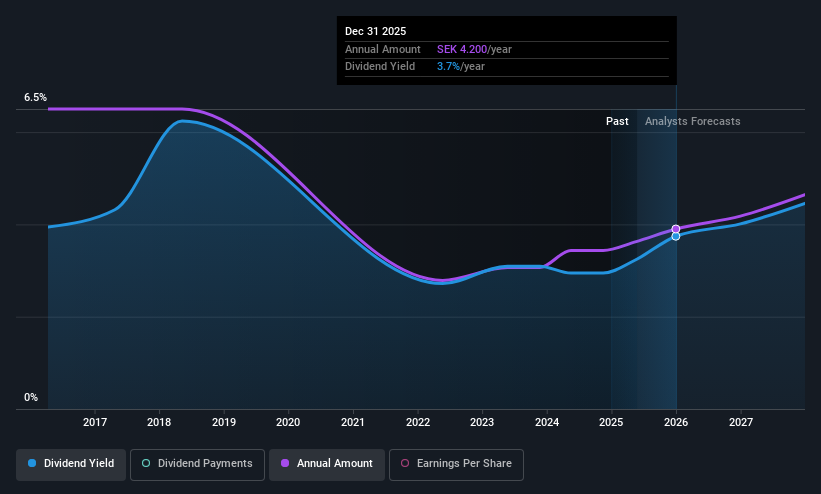Click the '3.7%/year' tooltip value
Viewport: 821px width, 494px height.
tap(461, 67)
